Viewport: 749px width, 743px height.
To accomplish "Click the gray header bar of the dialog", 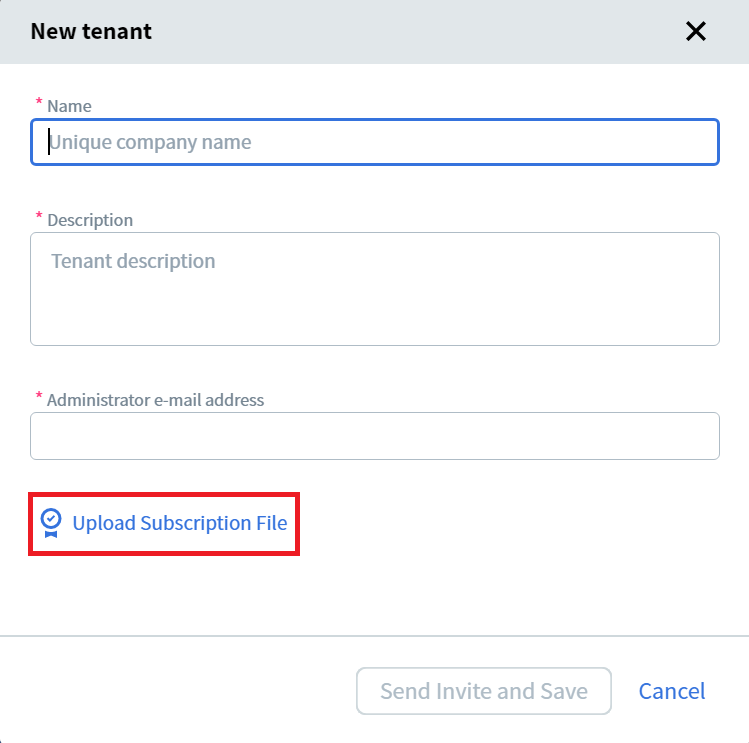I will click(x=400, y=31).
